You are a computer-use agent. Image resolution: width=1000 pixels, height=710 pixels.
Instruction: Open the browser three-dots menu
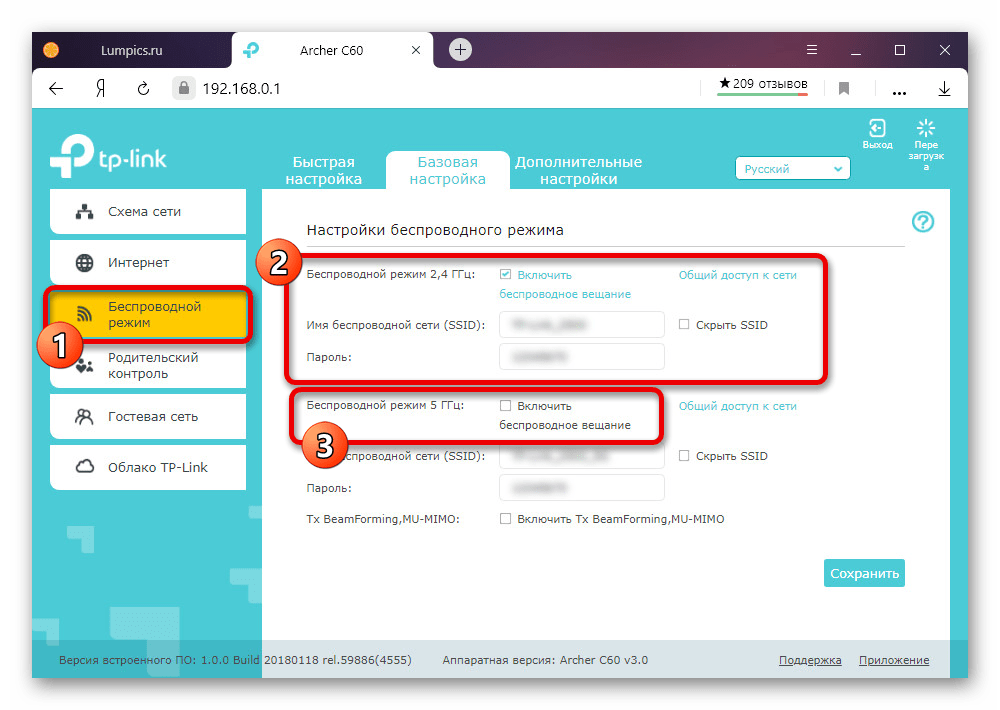898,89
